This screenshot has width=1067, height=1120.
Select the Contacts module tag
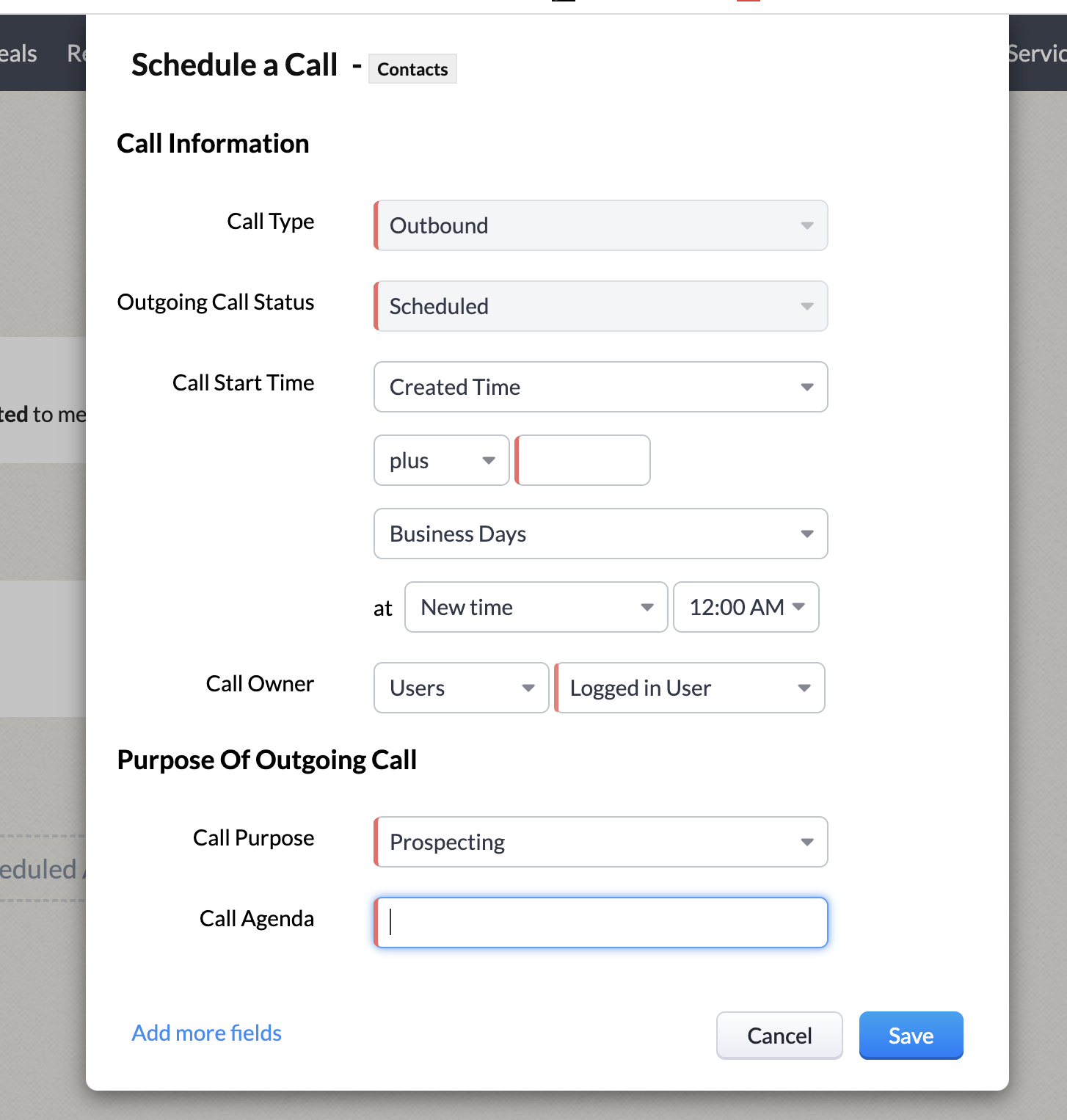pos(412,68)
